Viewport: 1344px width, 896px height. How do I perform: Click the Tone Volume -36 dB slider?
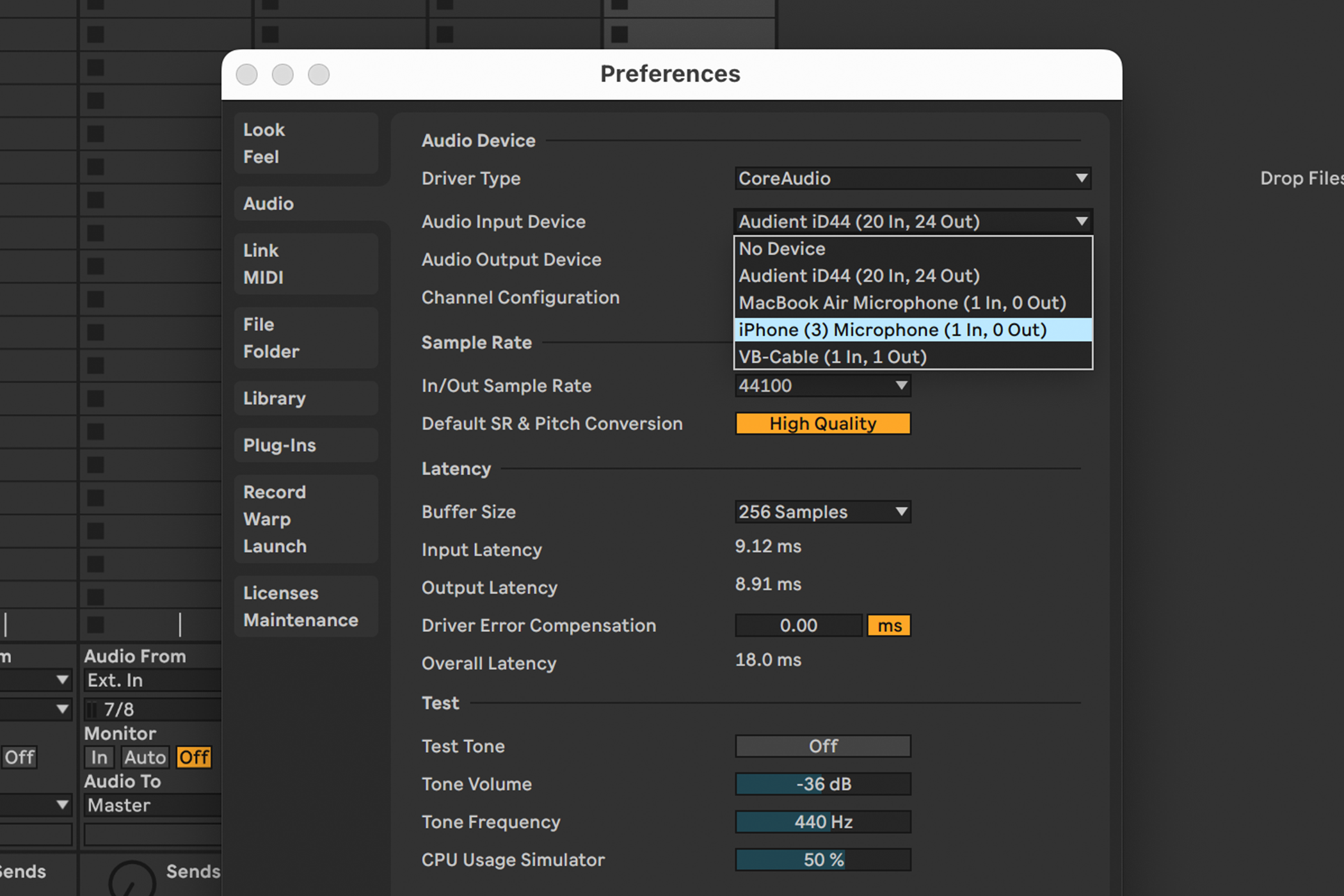coord(822,784)
